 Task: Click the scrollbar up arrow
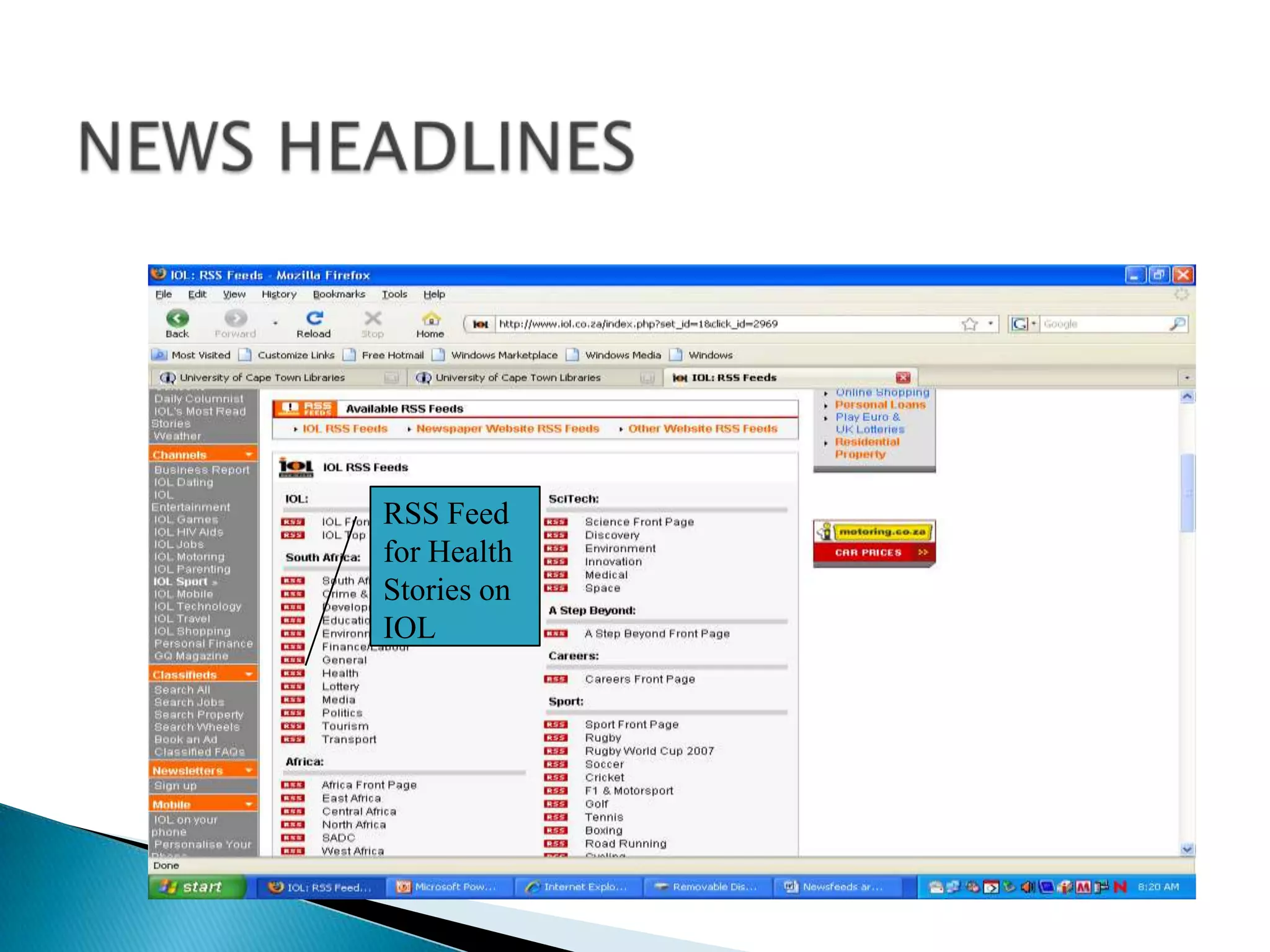[x=1187, y=397]
